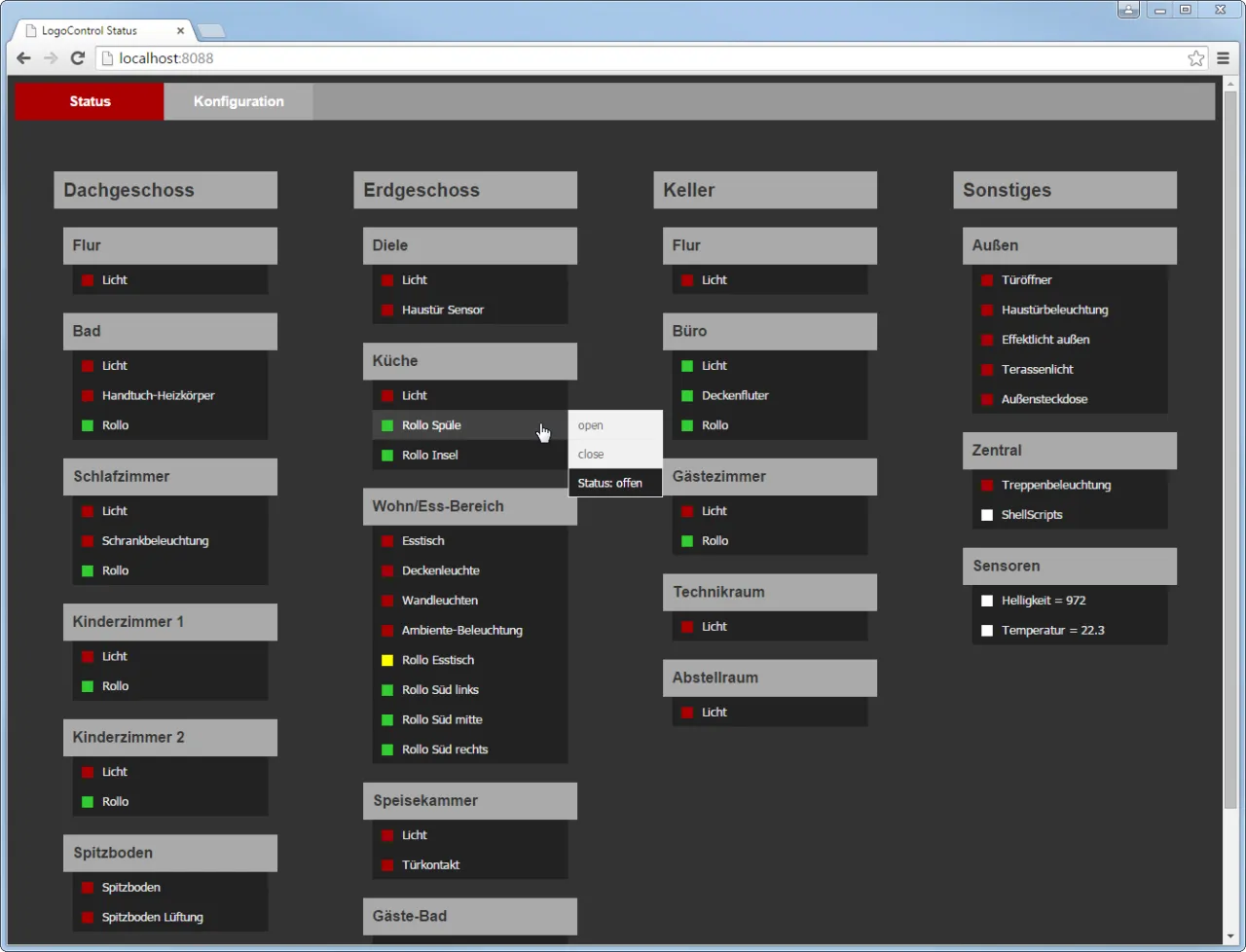Click the bookmark star icon
This screenshot has width=1246, height=952.
pos(1195,58)
